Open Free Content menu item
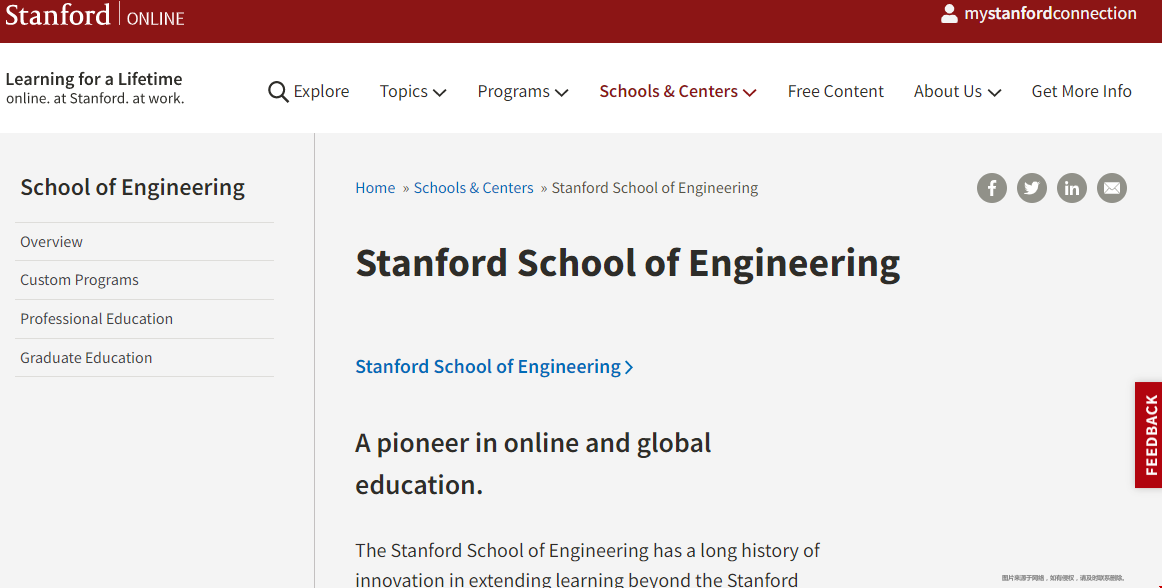1162x588 pixels. point(835,91)
